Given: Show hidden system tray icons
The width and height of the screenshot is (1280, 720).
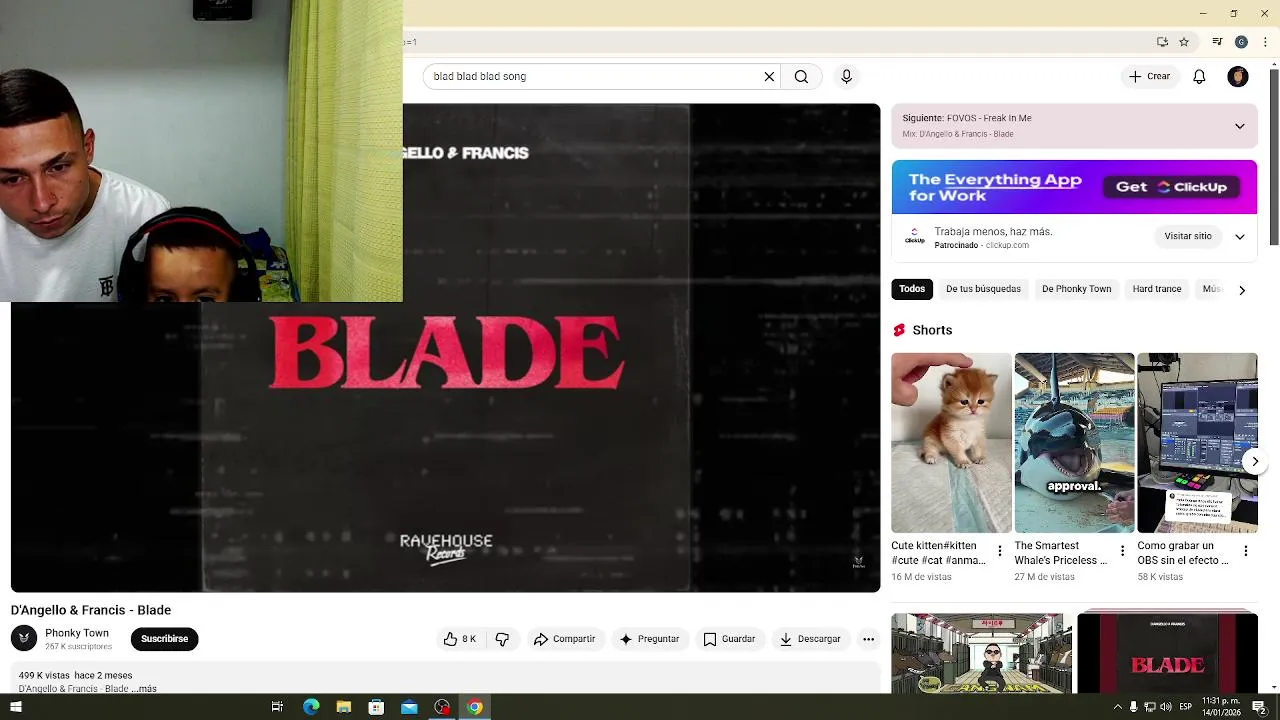Looking at the screenshot, I should (1118, 707).
